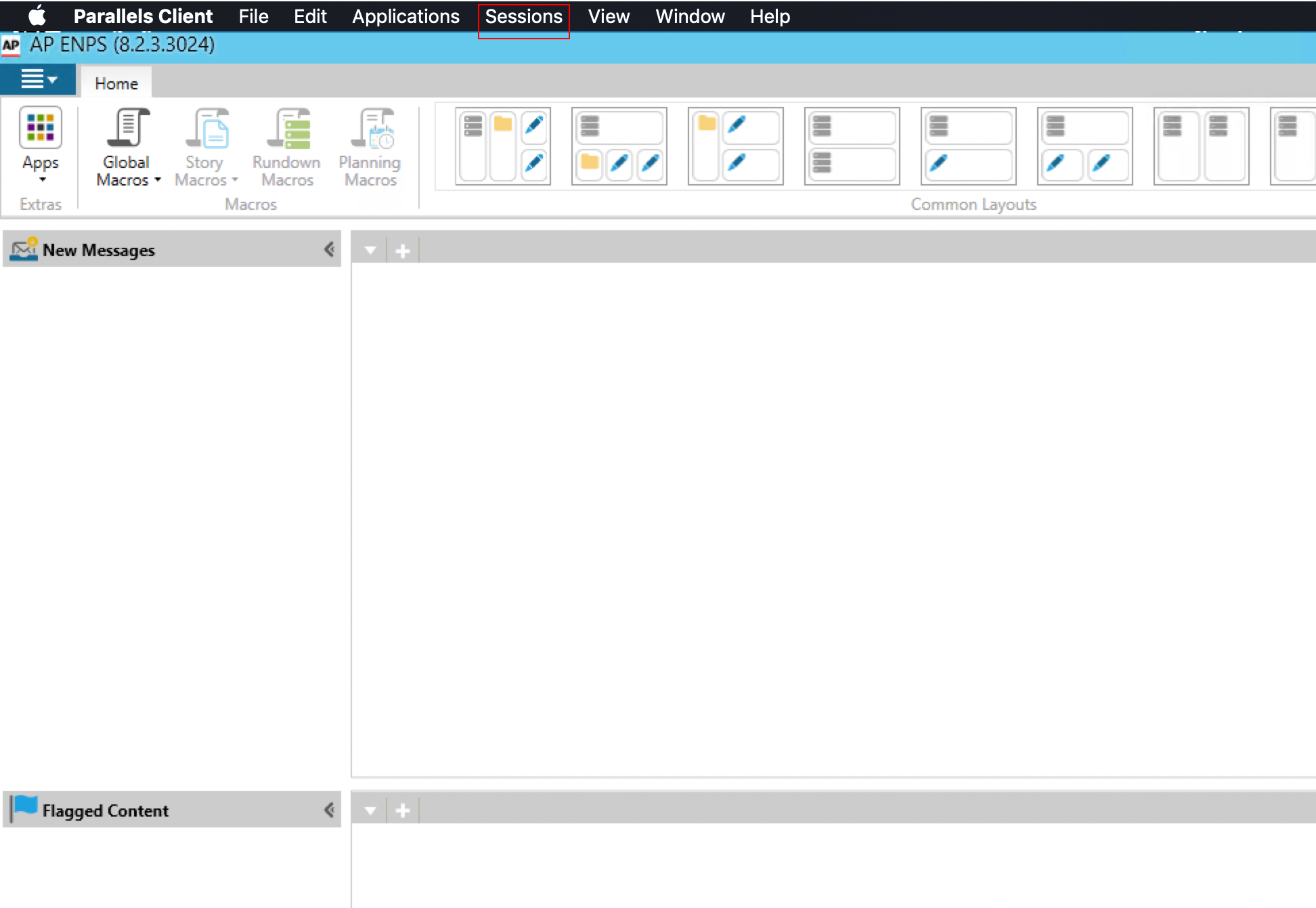Open upper pane tab list dropdown arrow

pyautogui.click(x=370, y=251)
